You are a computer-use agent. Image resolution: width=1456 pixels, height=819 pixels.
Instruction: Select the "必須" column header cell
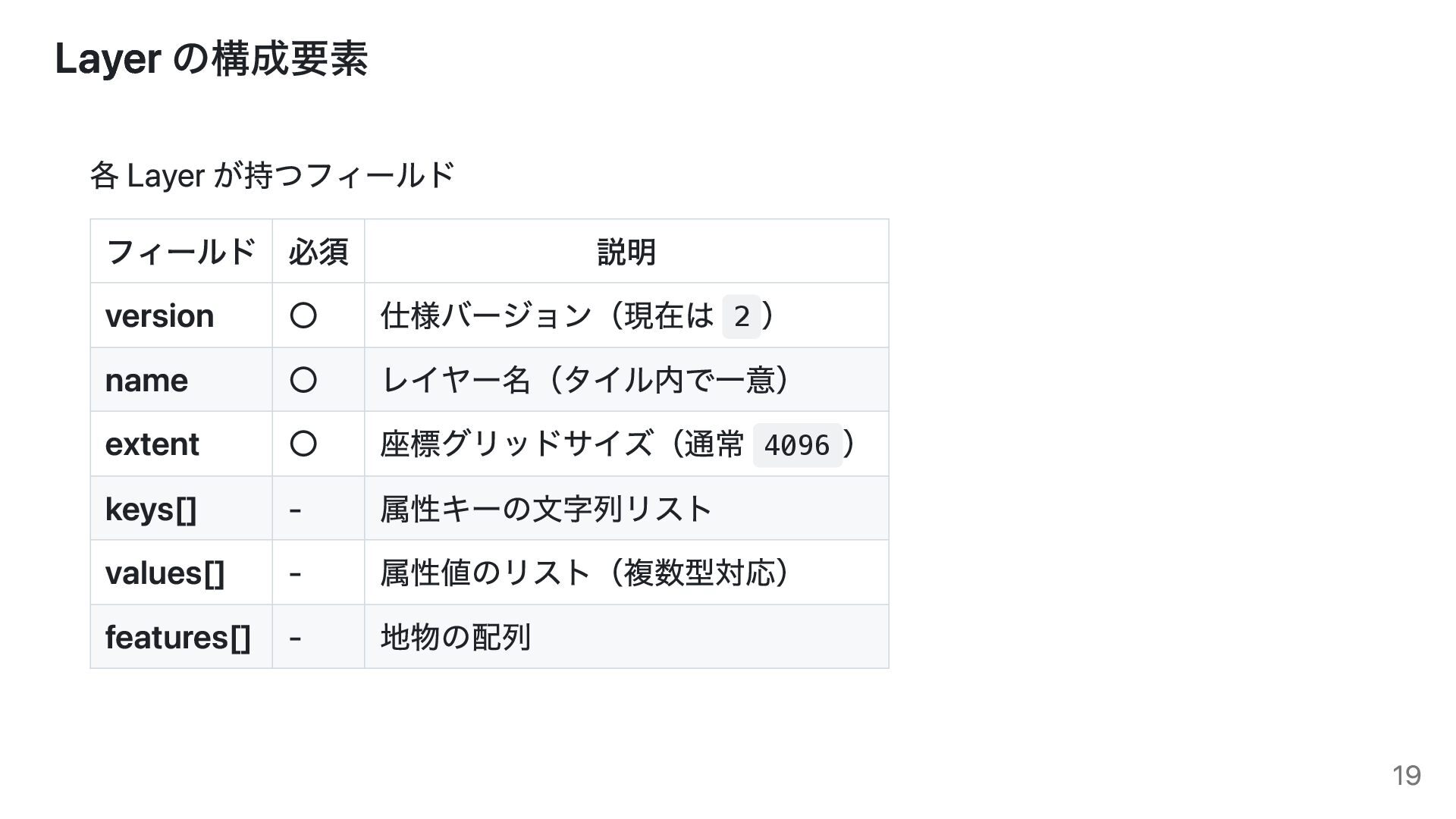pos(318,252)
